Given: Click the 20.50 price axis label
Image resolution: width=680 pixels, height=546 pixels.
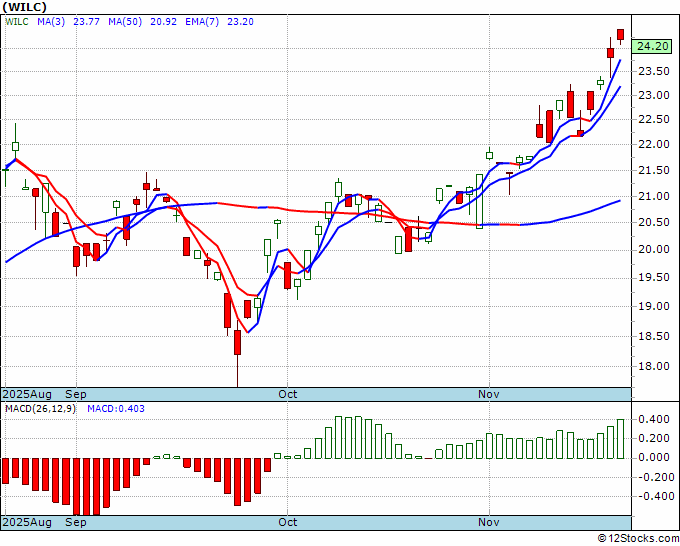Looking at the screenshot, I should click(x=654, y=222).
